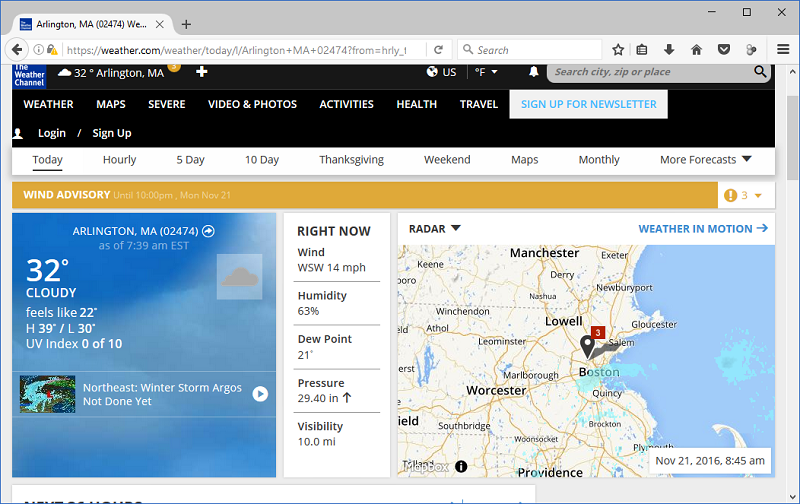Open the Firefox hamburger menu

pyautogui.click(x=783, y=49)
